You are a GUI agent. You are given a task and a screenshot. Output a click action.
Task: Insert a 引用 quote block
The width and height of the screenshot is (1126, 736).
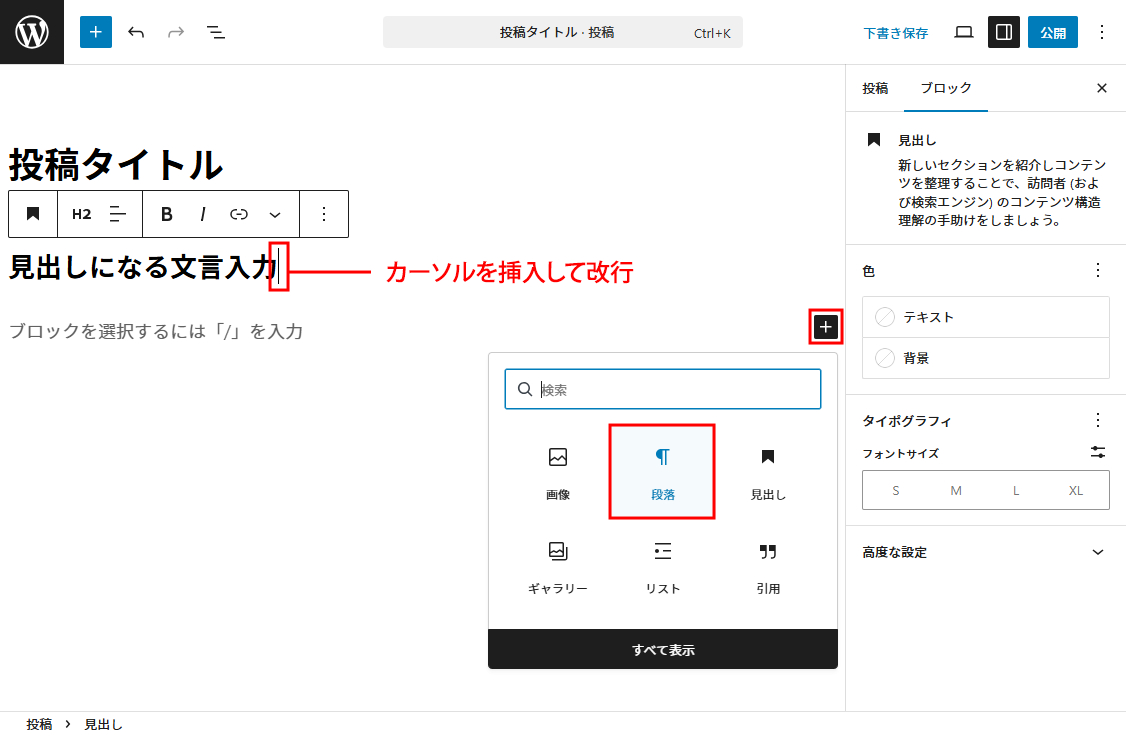coord(768,567)
